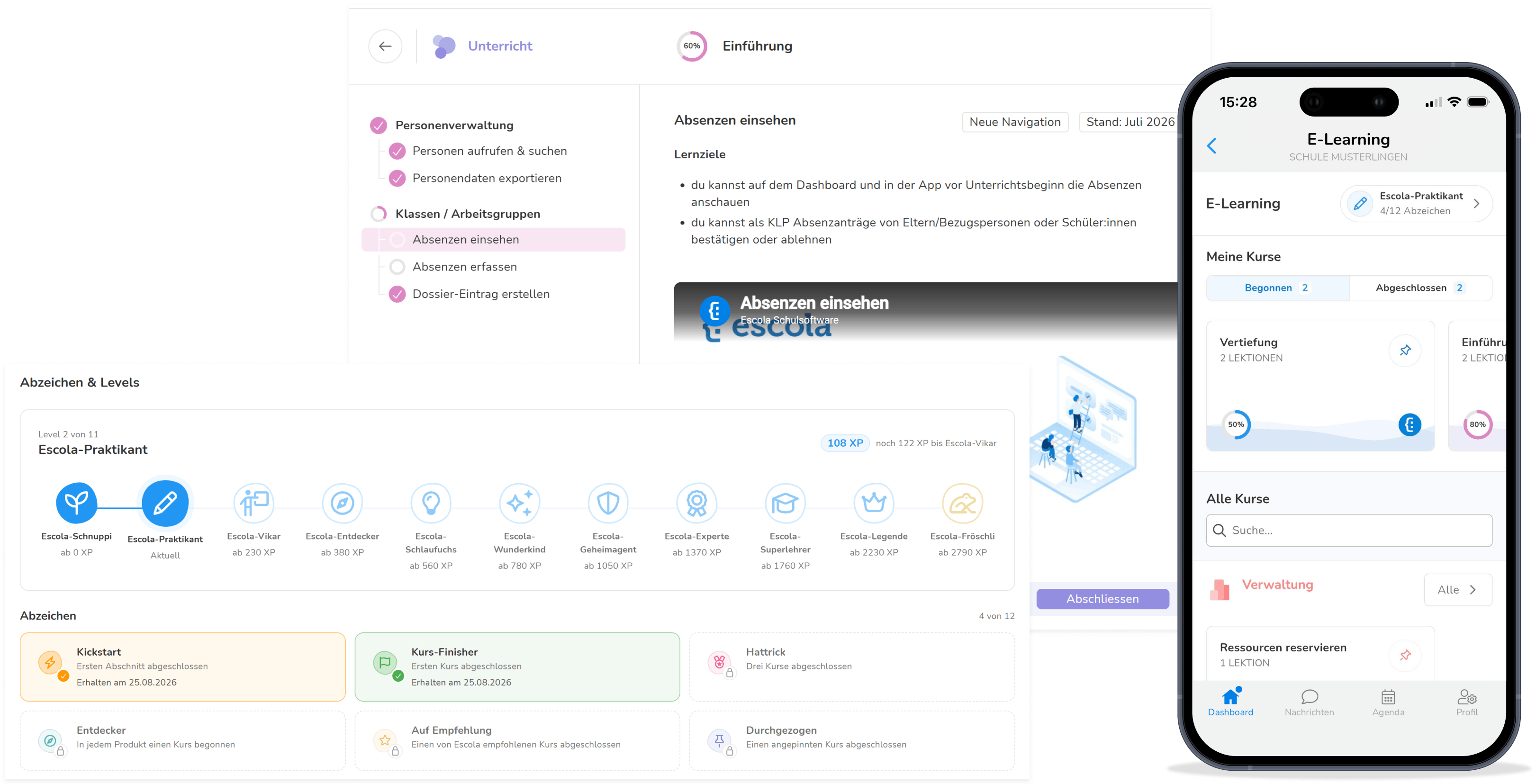Open Profil in phone bottom bar
The width and height of the screenshot is (1536, 784).
point(1466,703)
